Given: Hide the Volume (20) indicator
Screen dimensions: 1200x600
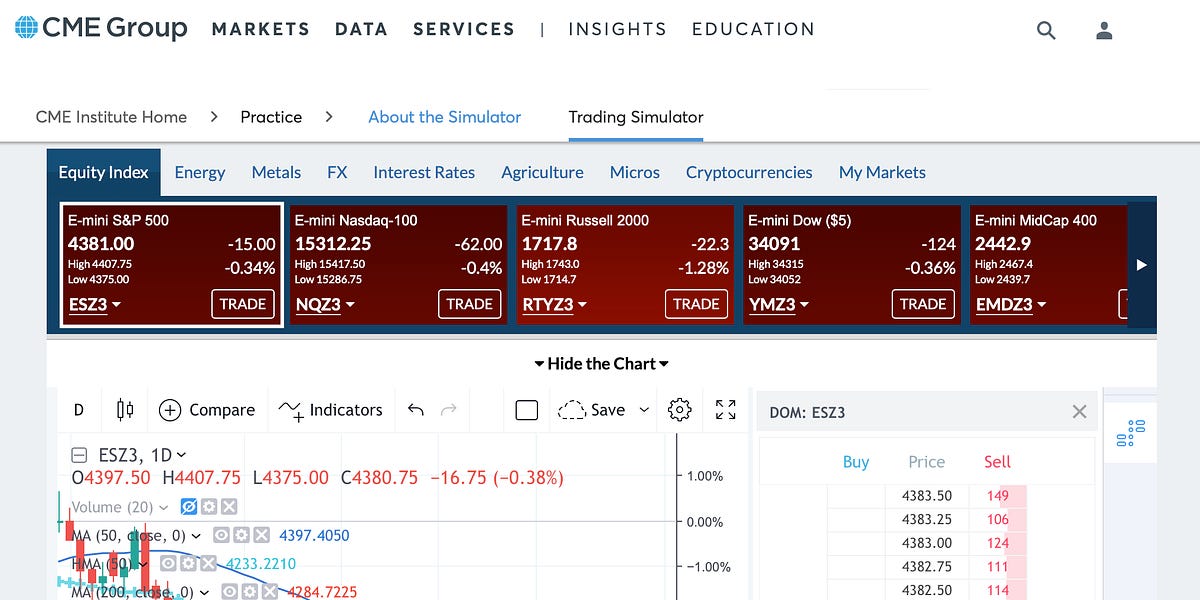Looking at the screenshot, I should coord(189,507).
